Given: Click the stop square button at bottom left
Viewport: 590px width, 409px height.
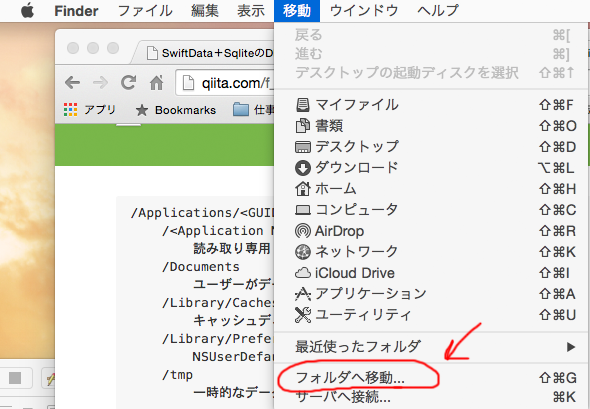Looking at the screenshot, I should (15, 378).
